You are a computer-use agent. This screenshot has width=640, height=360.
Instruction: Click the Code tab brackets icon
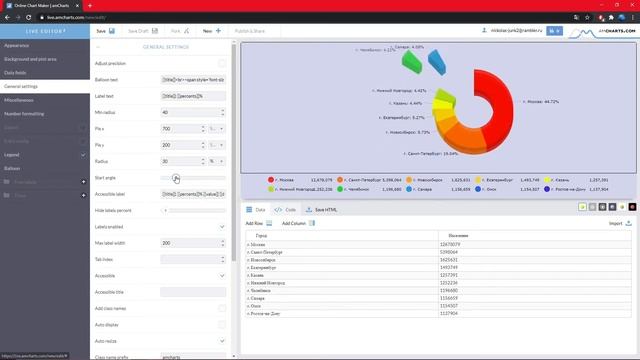click(x=278, y=209)
